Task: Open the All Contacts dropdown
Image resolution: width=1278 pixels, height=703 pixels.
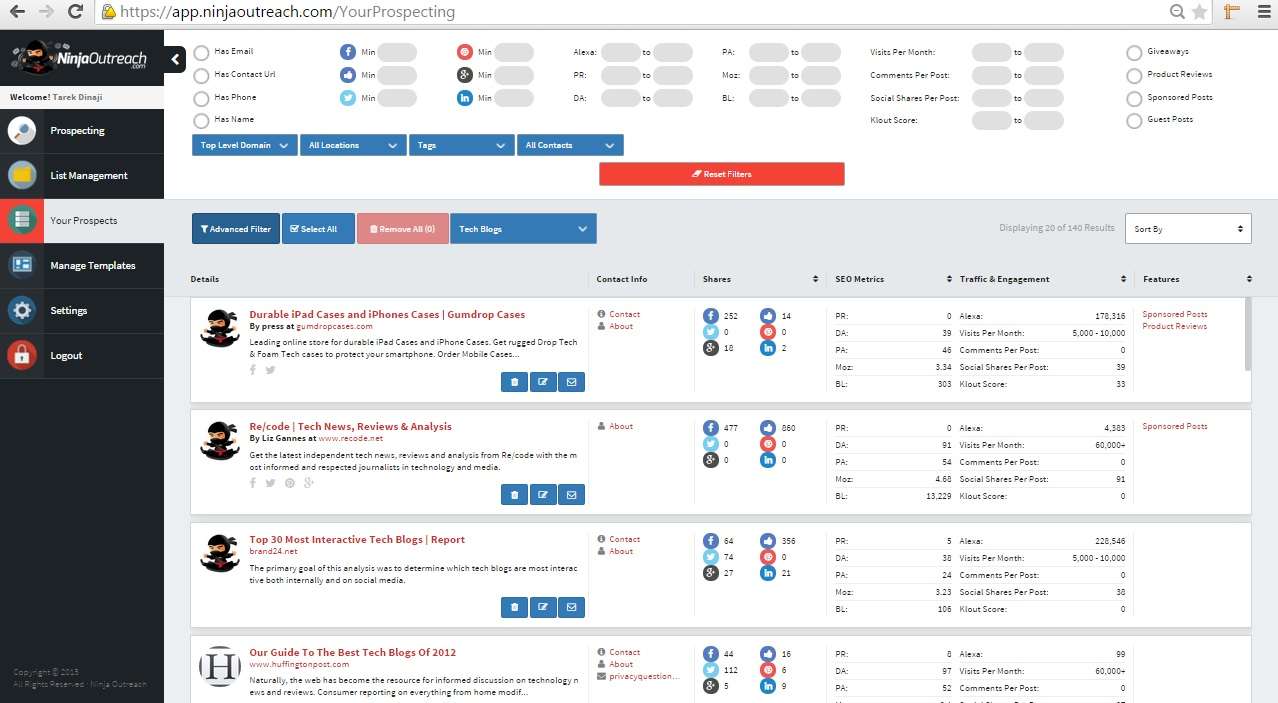Action: (x=570, y=145)
